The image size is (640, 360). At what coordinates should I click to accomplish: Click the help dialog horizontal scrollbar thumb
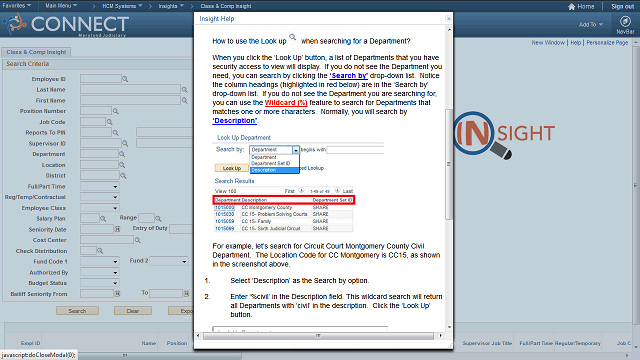tap(318, 336)
